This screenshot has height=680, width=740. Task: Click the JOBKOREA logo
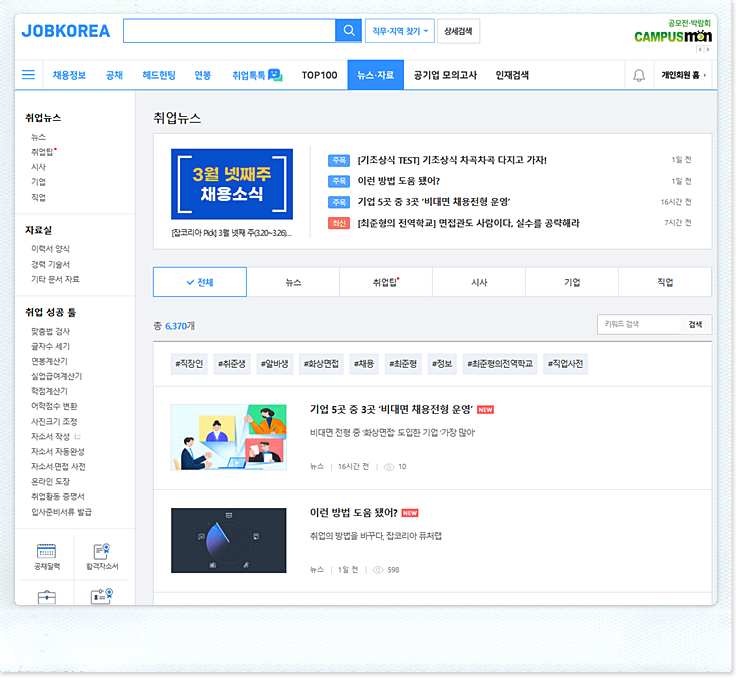coord(66,31)
